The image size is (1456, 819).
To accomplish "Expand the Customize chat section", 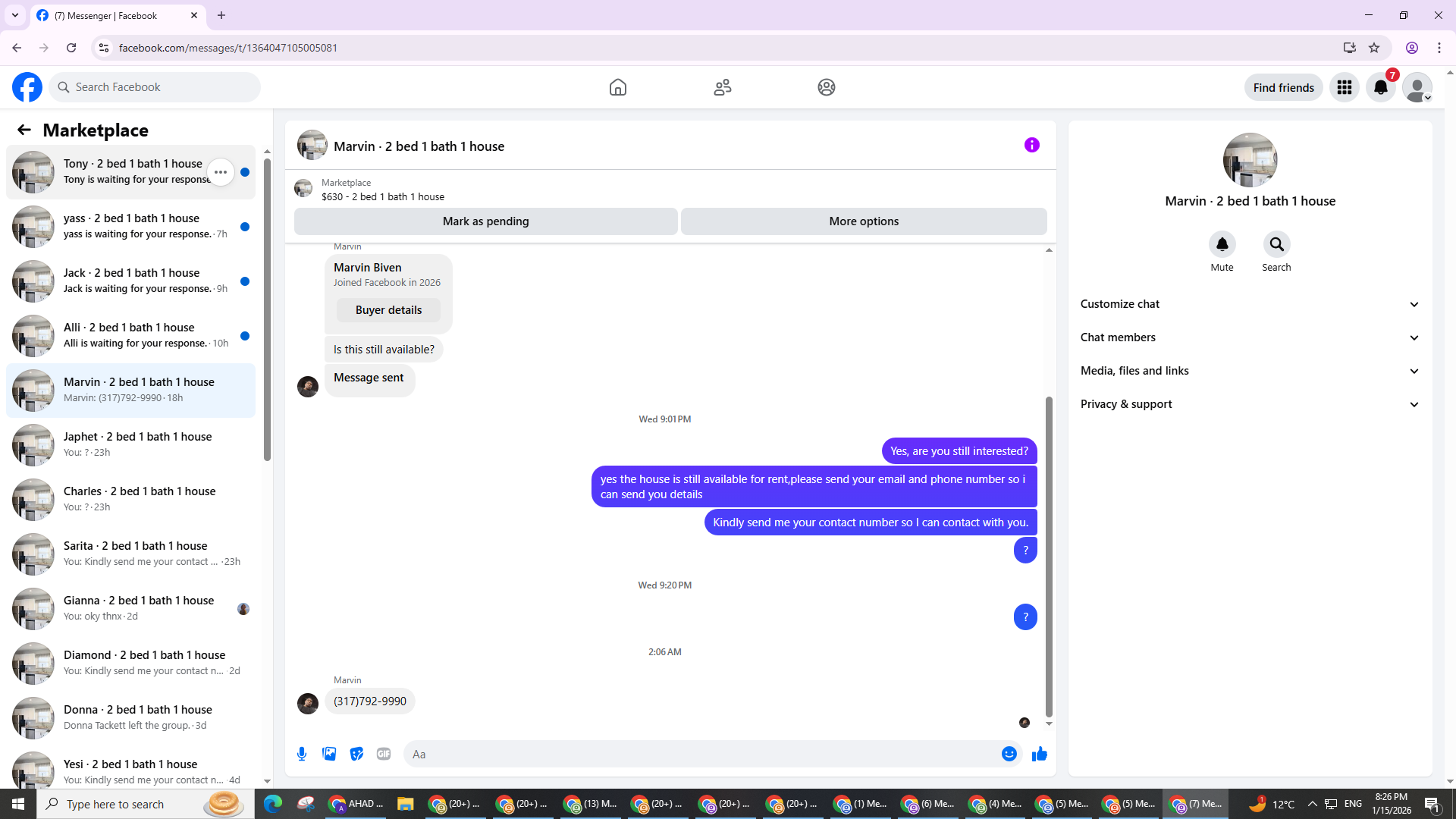I will [1249, 304].
